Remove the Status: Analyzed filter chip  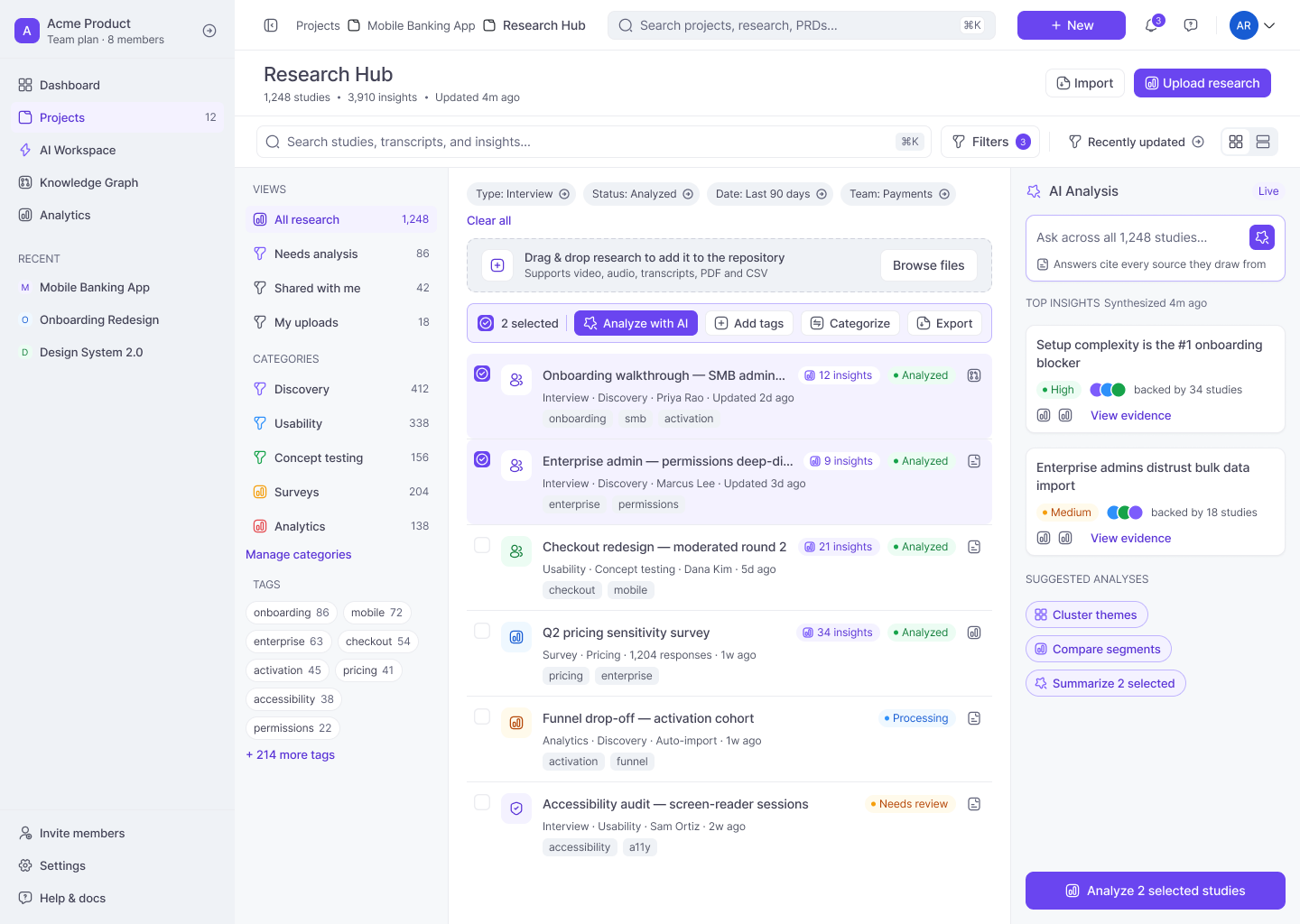[x=688, y=194]
